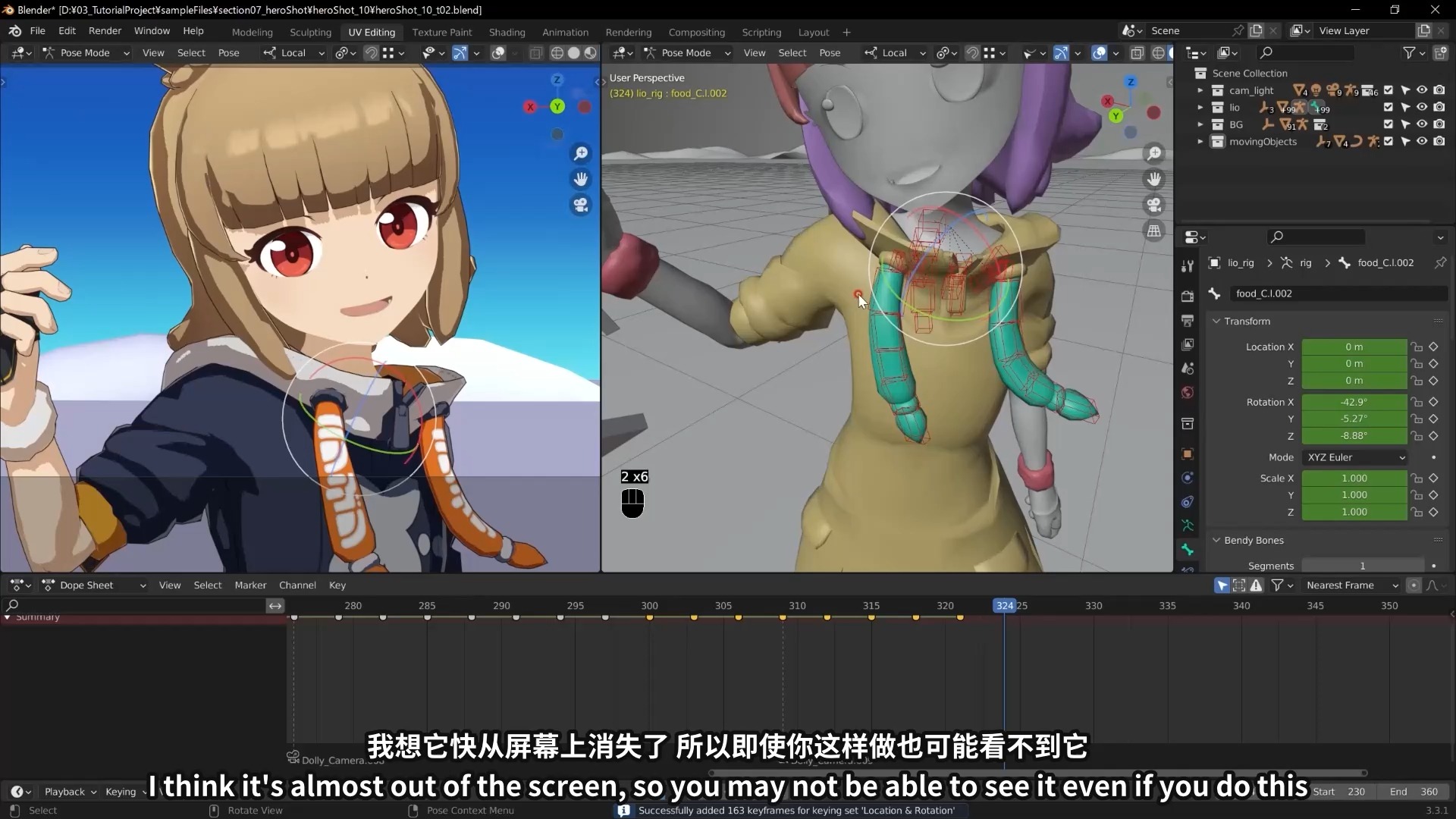Open the Local orientation dropdown in right viewport
Screen dimensions: 1456x819
[x=896, y=52]
